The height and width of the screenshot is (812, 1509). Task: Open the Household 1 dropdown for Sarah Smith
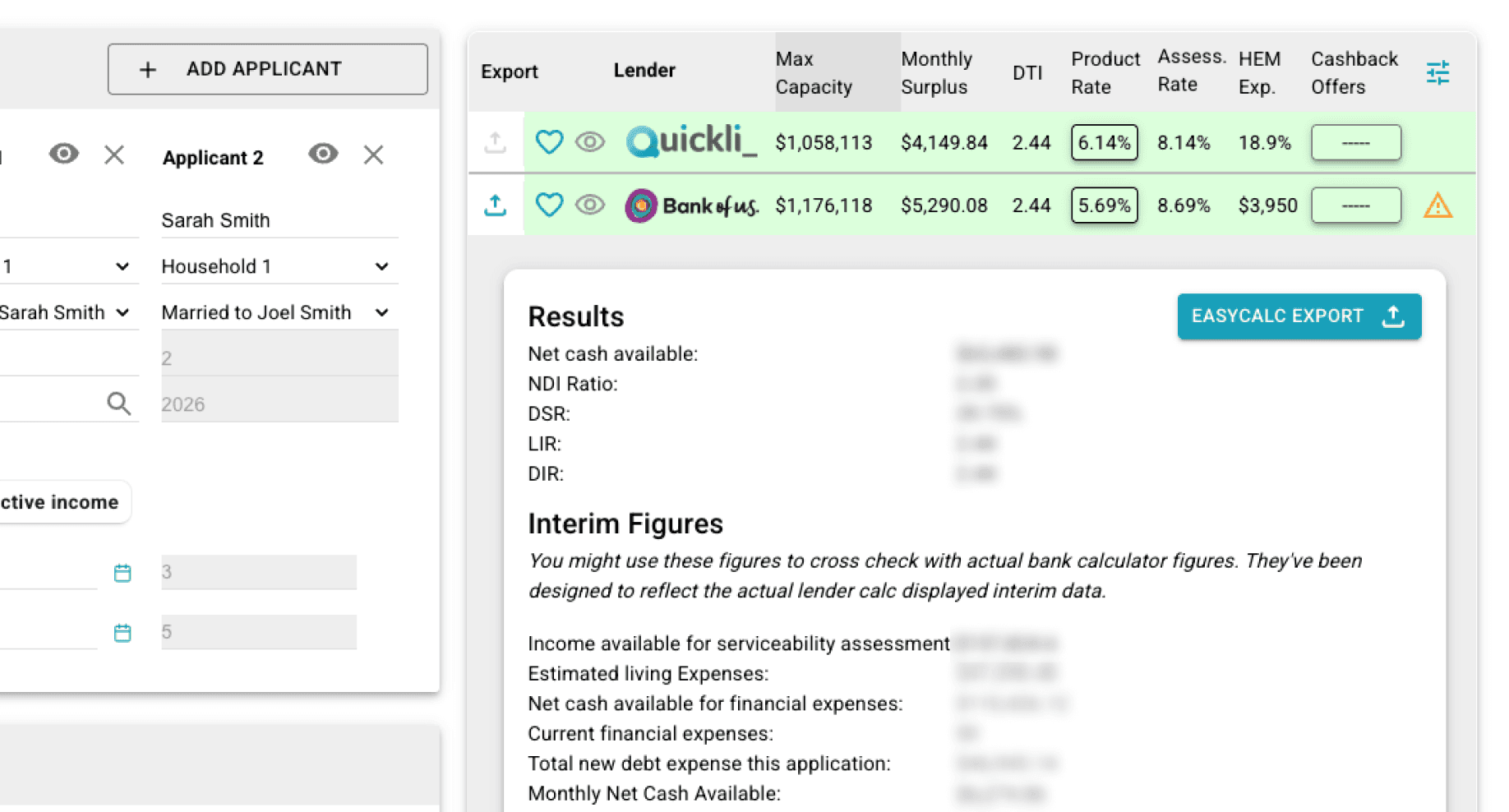pos(381,265)
